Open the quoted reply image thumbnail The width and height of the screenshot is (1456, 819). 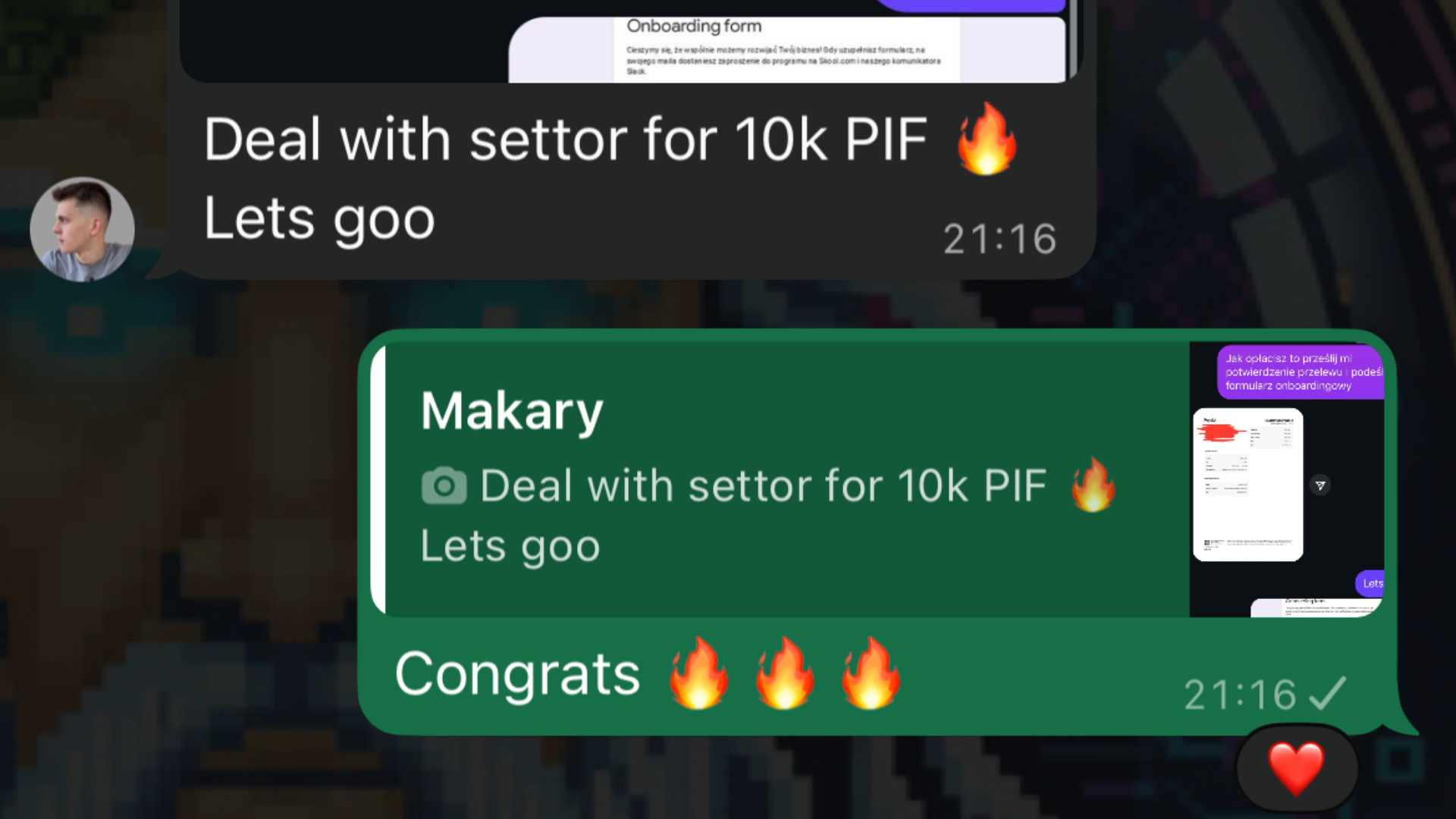tap(1287, 479)
